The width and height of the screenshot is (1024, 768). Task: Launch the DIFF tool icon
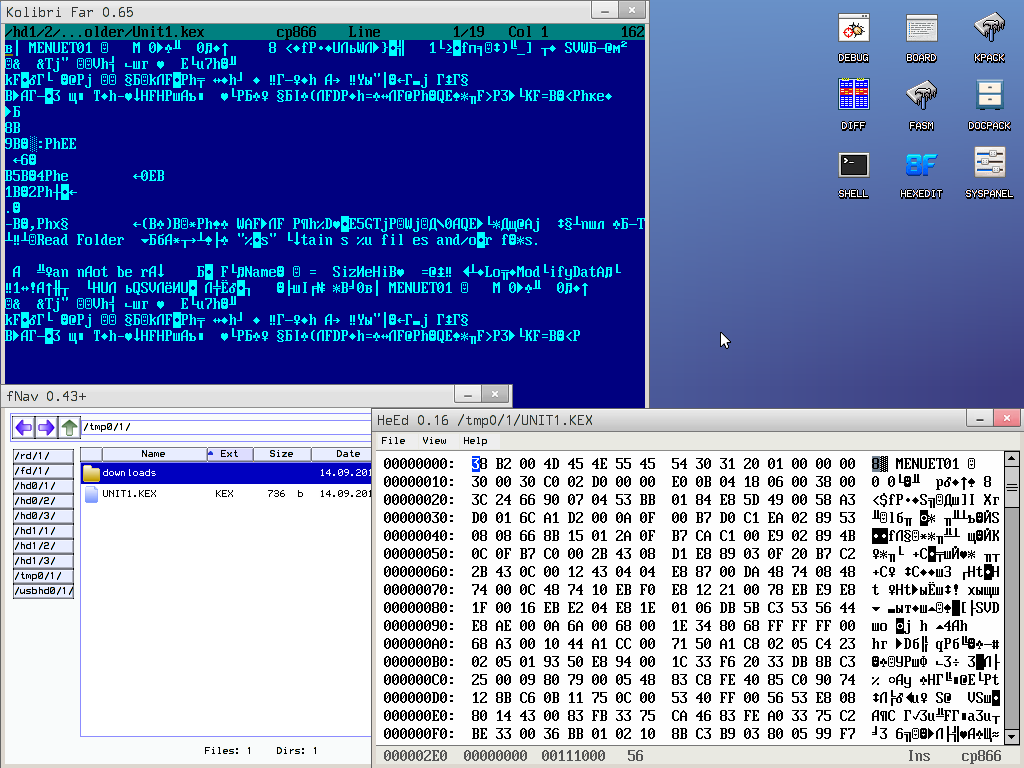click(853, 99)
